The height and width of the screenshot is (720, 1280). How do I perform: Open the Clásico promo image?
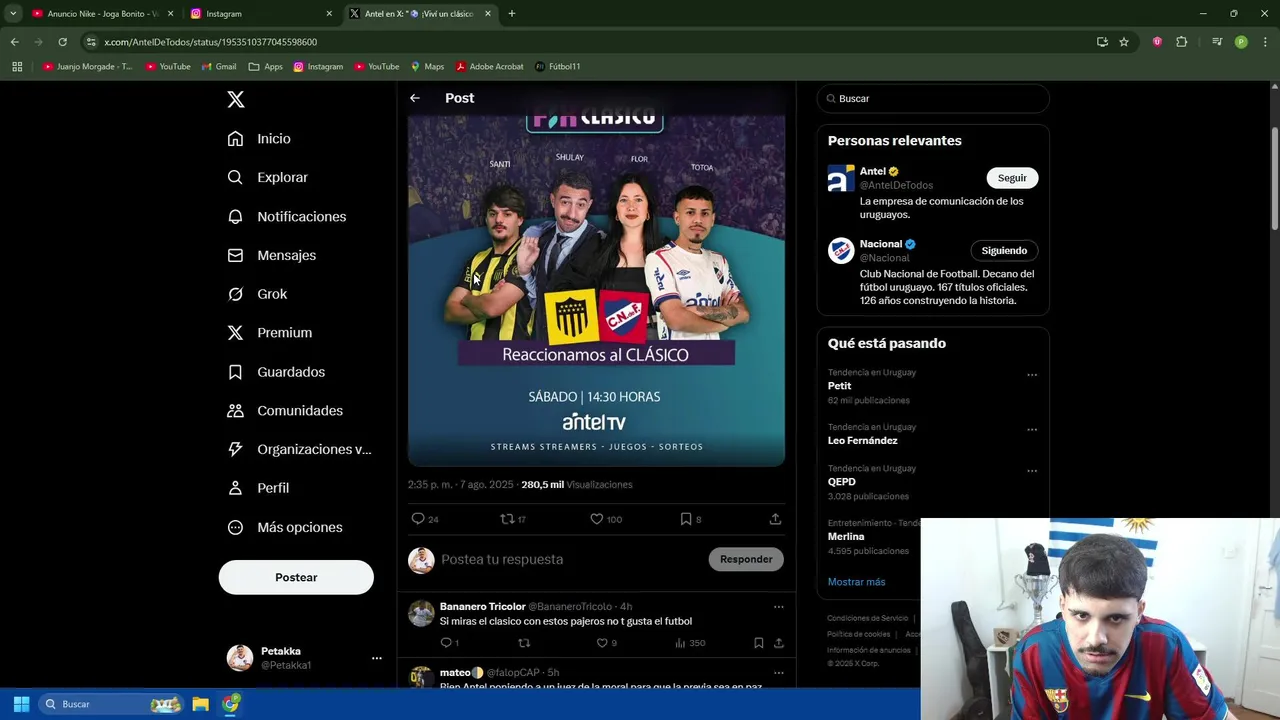pyautogui.click(x=596, y=290)
